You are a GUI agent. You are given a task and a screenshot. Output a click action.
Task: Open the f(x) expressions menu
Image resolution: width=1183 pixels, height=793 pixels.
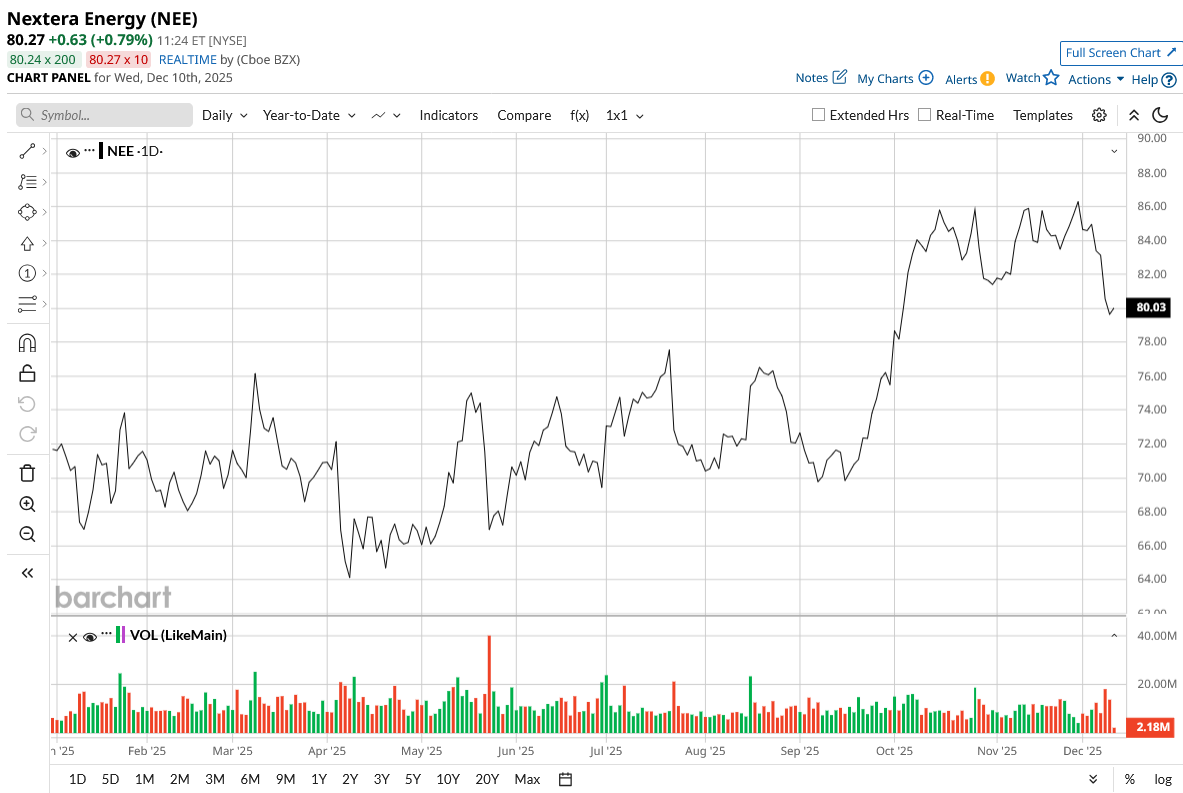coord(579,115)
